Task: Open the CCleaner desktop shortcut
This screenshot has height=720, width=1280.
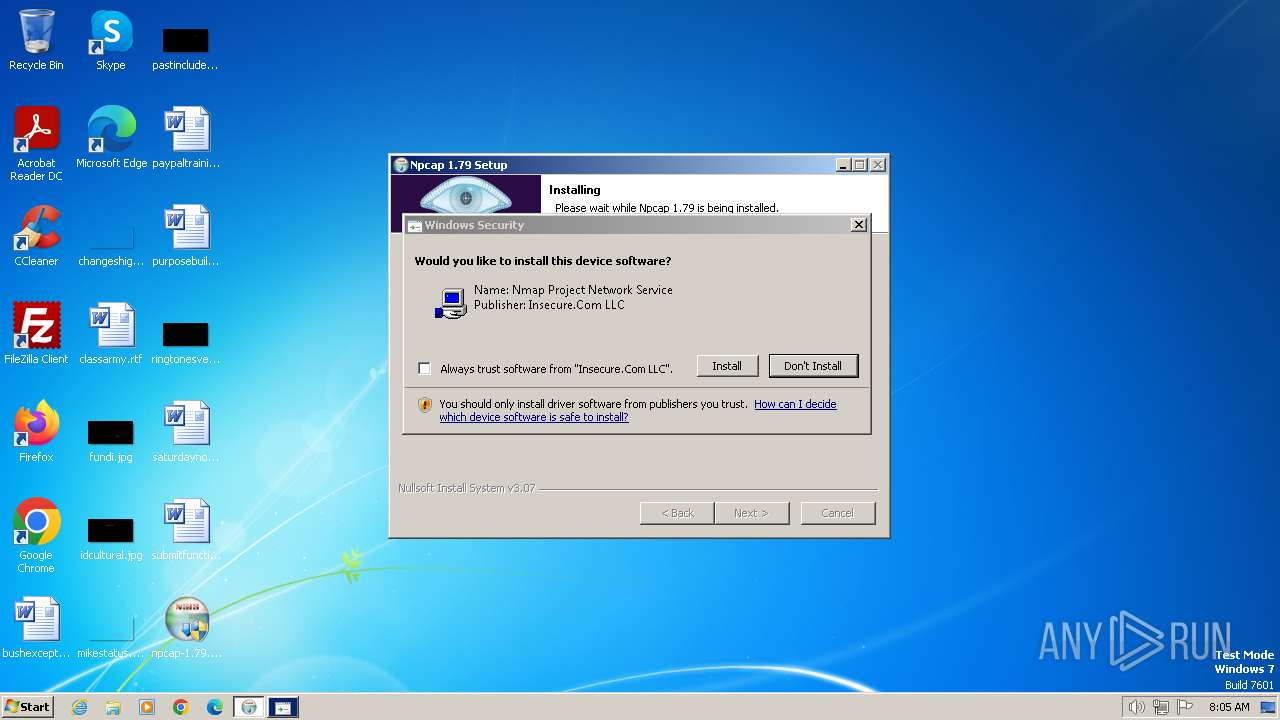Action: coord(36,235)
